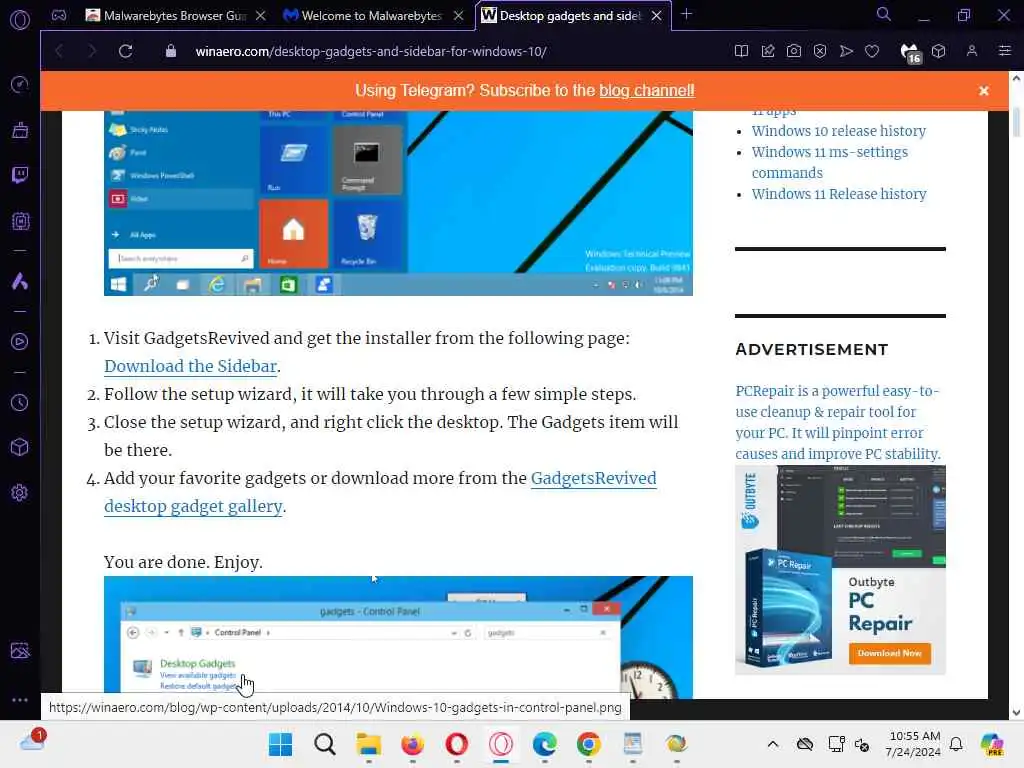Open the Opera GX menu logo
The width and height of the screenshot is (1024, 768).
[x=20, y=20]
